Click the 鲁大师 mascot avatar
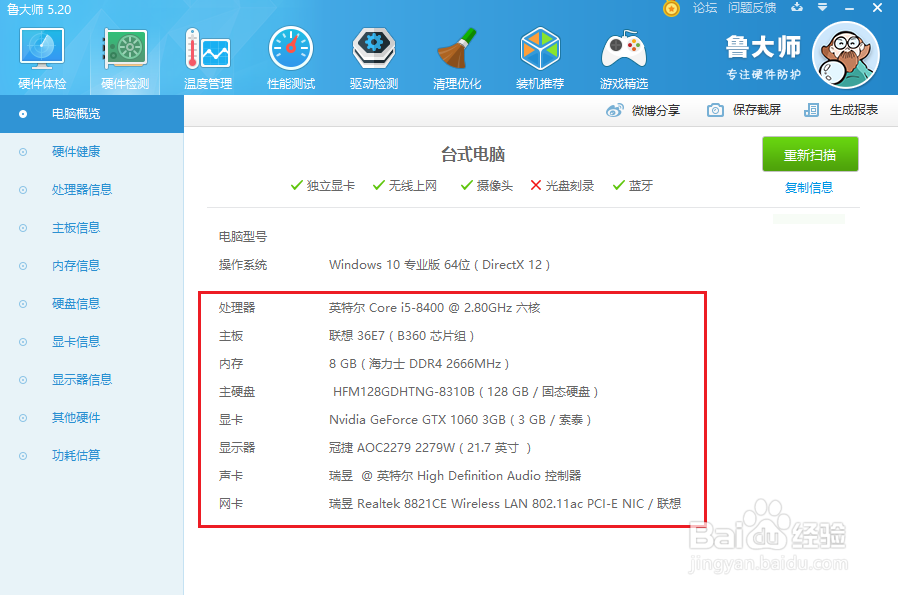 coord(846,55)
